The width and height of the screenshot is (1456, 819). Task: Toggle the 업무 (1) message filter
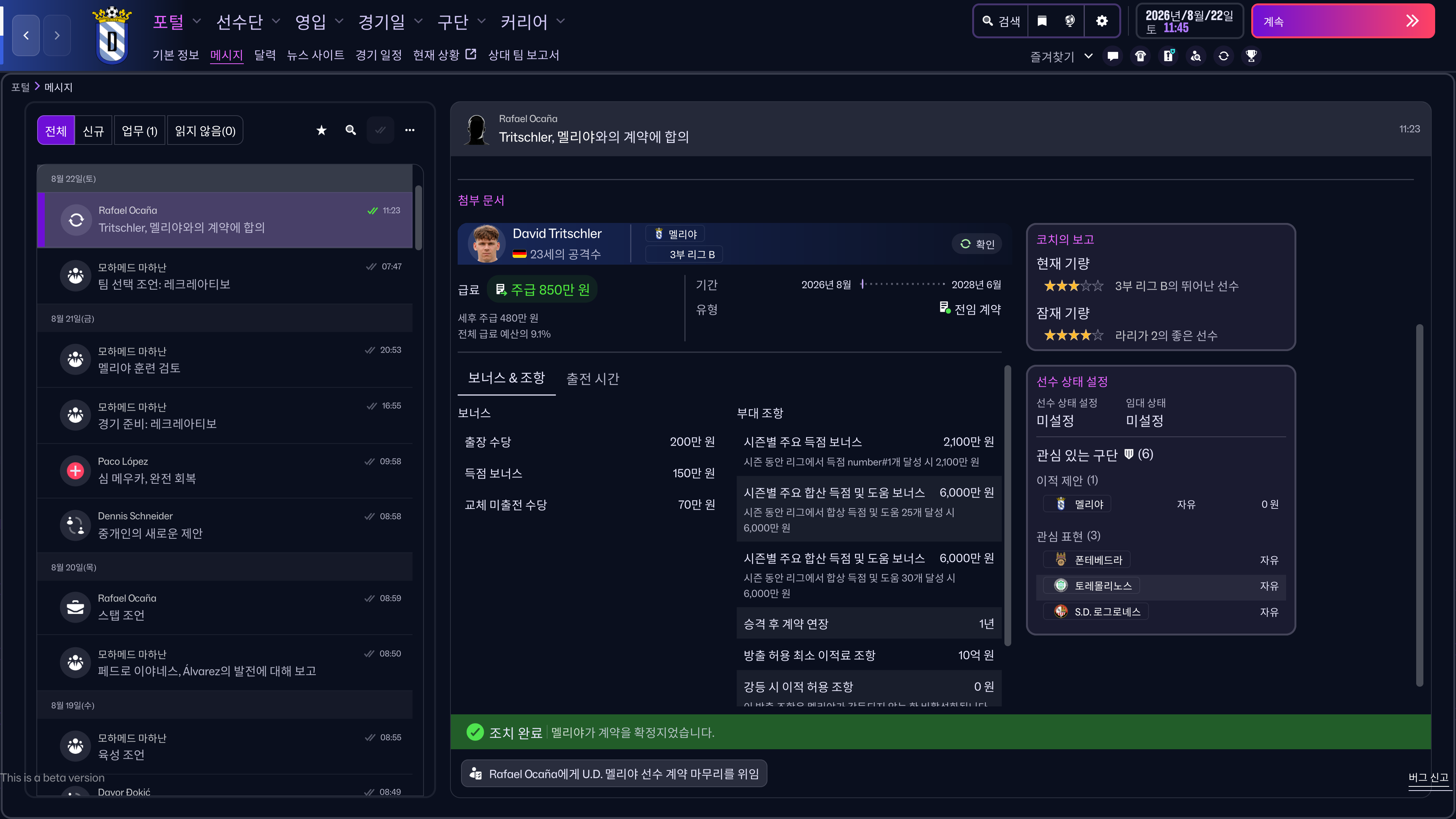pyautogui.click(x=139, y=131)
